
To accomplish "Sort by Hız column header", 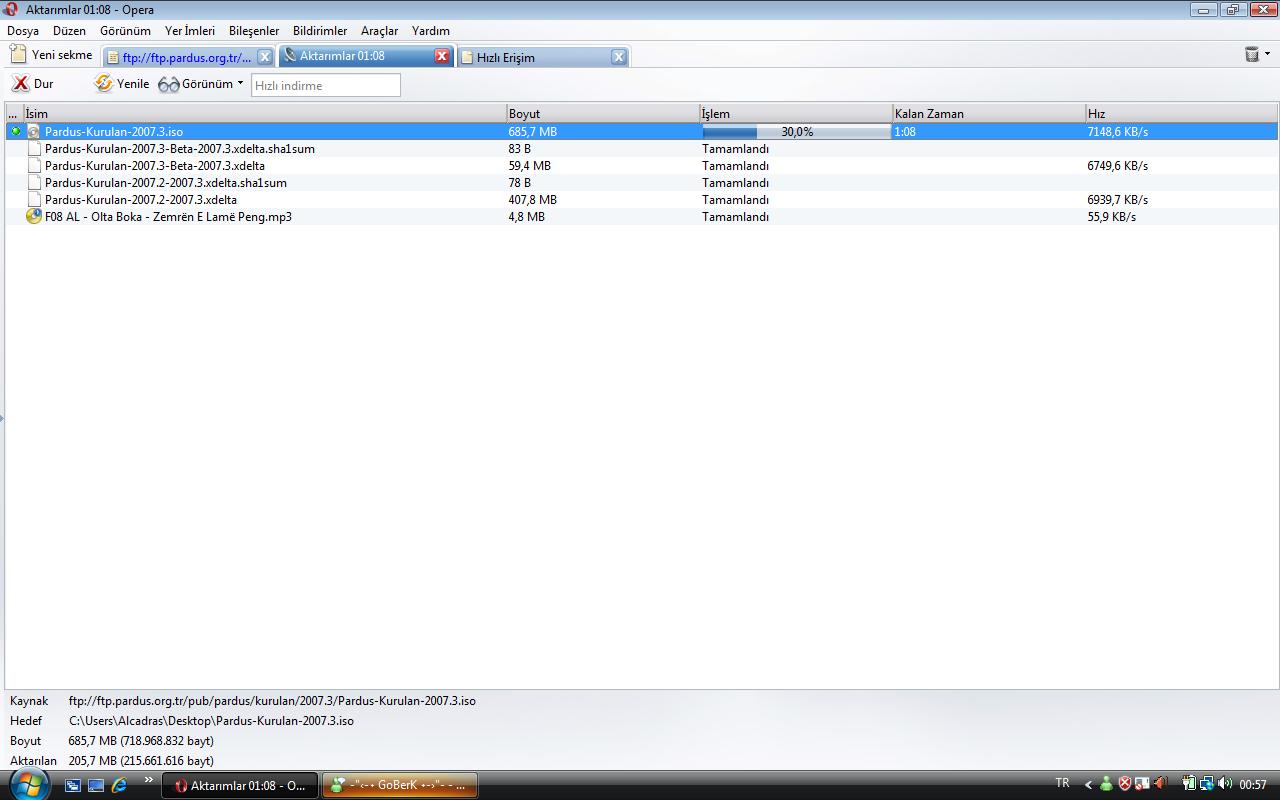I will 1181,113.
